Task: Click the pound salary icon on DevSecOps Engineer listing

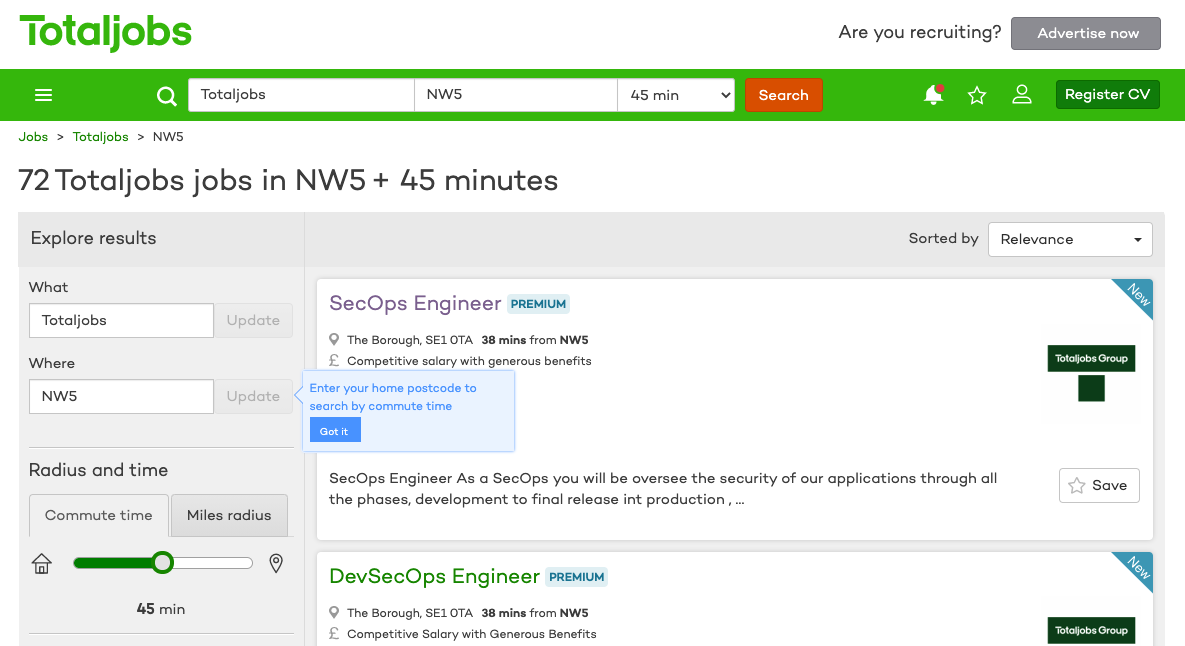Action: coord(334,633)
